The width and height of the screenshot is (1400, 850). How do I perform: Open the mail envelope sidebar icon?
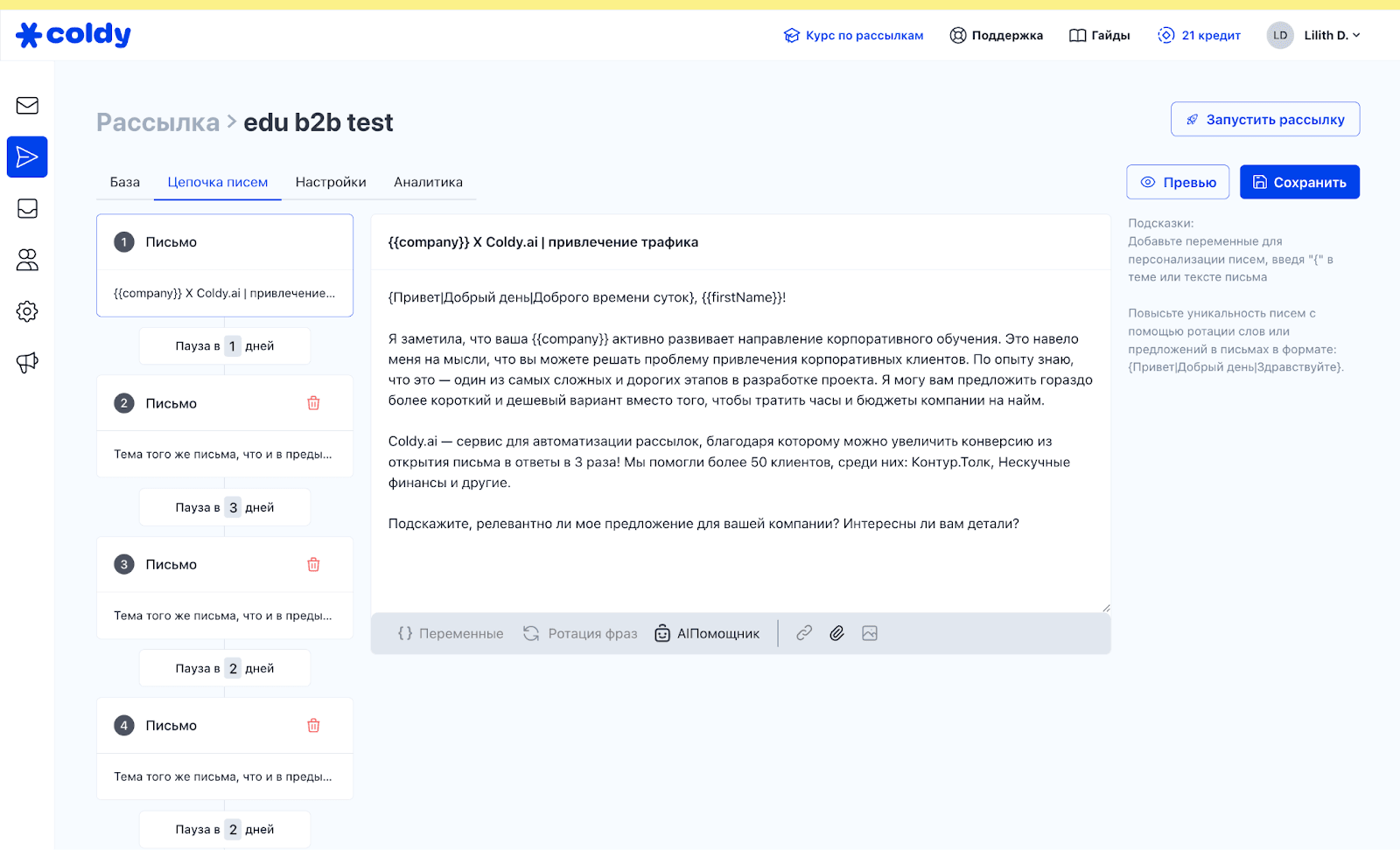[x=27, y=106]
